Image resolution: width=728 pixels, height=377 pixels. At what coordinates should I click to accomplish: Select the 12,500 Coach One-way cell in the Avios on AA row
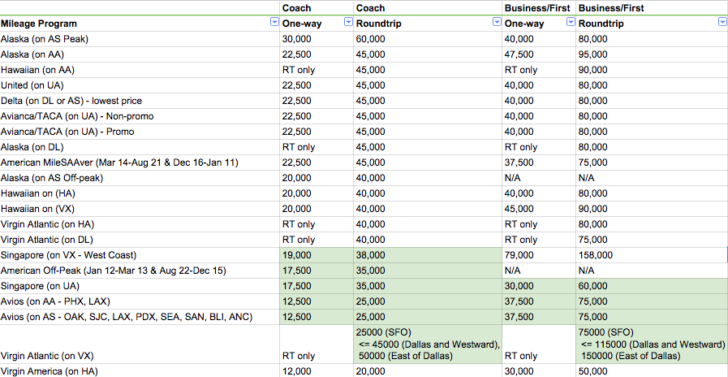tap(317, 301)
